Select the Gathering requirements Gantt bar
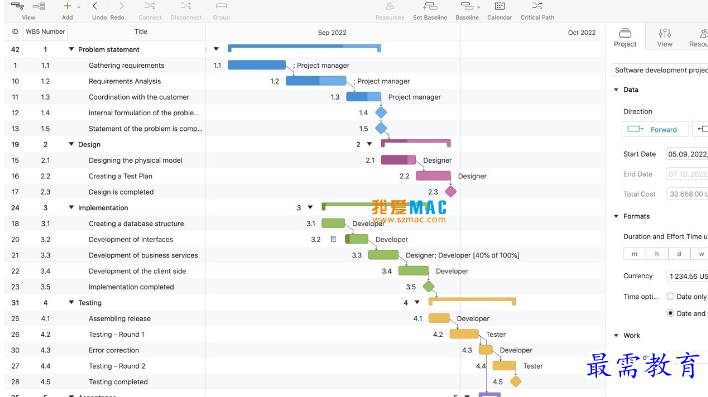The image size is (708, 397). 257,65
